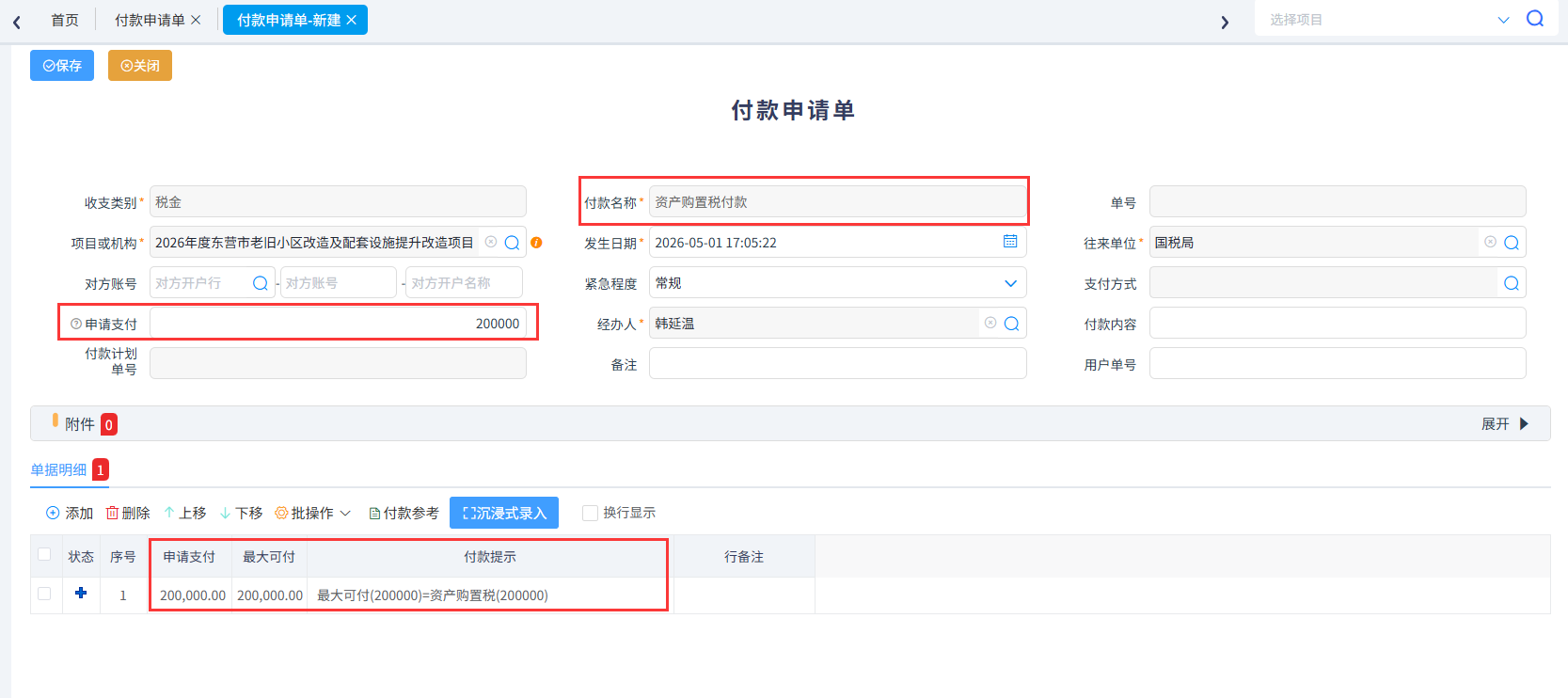
Task: Click the search icon in 支付方式 field
Action: pos(1512,283)
